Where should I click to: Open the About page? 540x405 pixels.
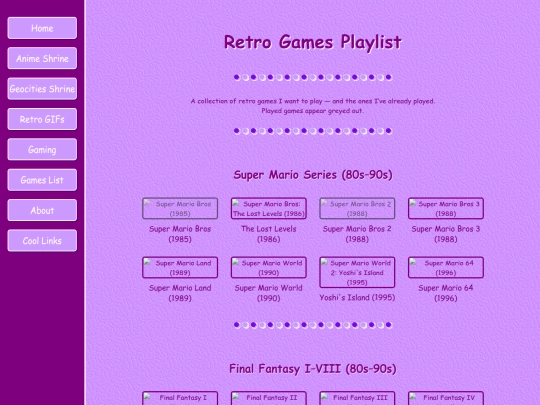point(42,210)
